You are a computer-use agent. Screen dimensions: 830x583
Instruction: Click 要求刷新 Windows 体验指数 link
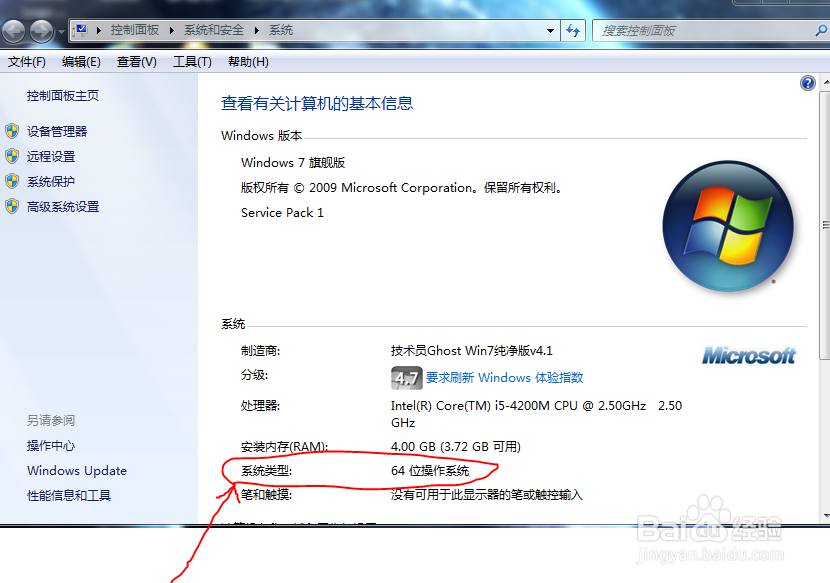point(504,378)
